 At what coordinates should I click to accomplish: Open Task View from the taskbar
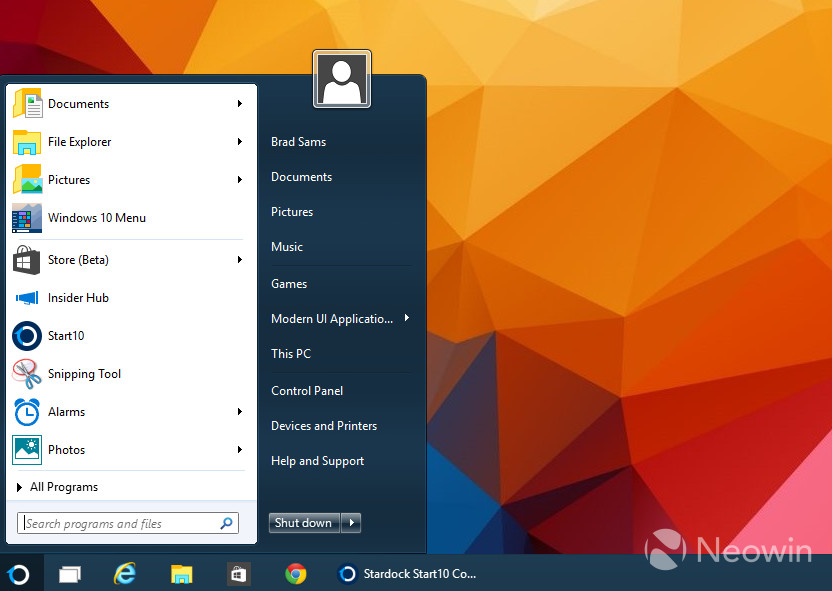pyautogui.click(x=70, y=574)
